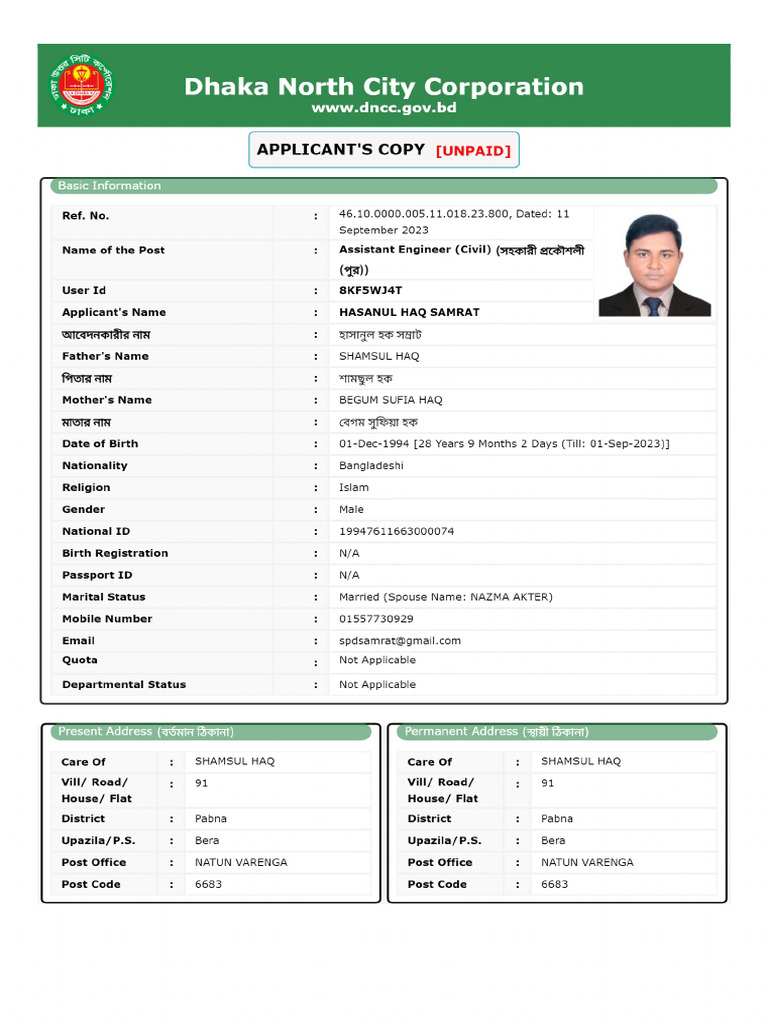Select the Dhaka North City Corporation title
Viewport: 768px width, 1024px height.
[383, 86]
